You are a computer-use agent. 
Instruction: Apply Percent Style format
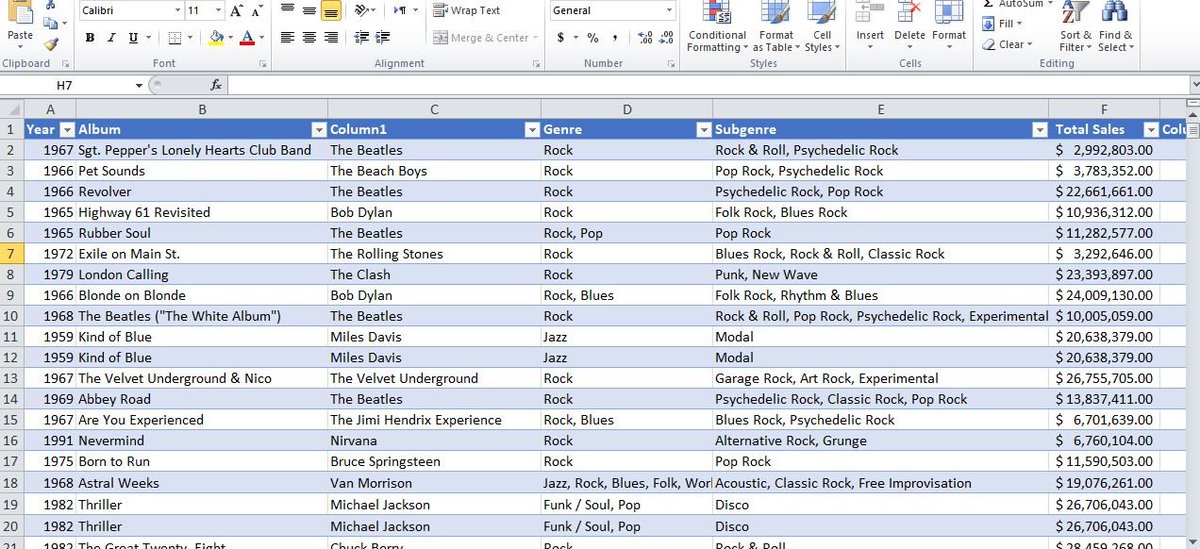tap(593, 38)
